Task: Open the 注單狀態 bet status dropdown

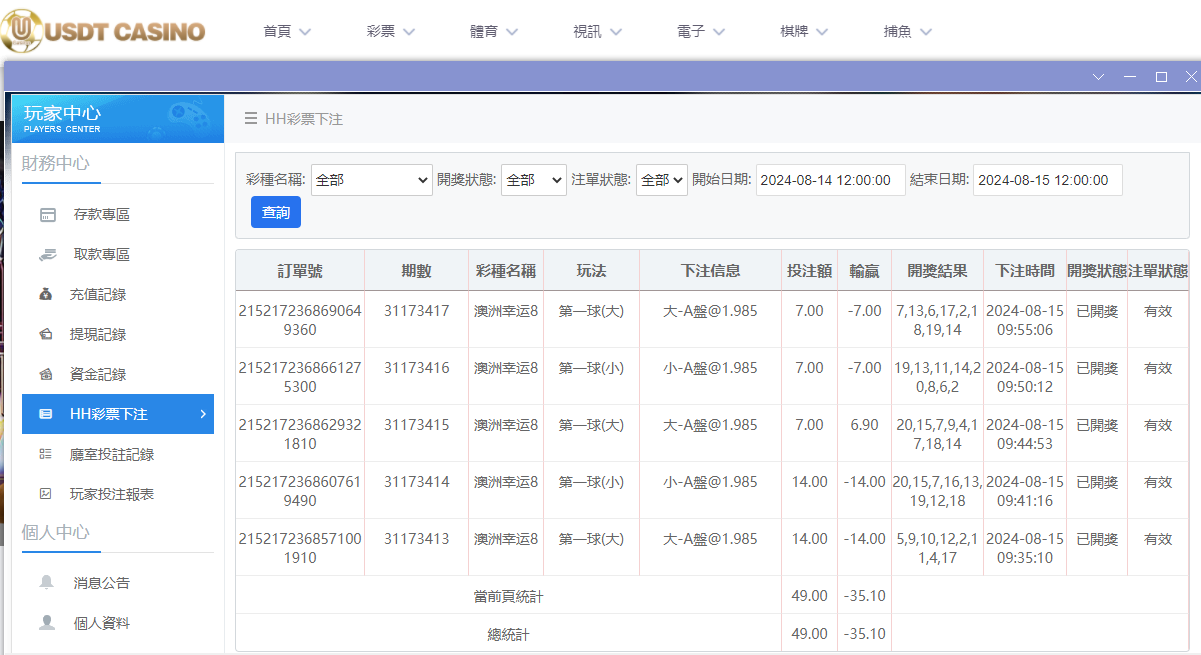Action: pos(661,180)
